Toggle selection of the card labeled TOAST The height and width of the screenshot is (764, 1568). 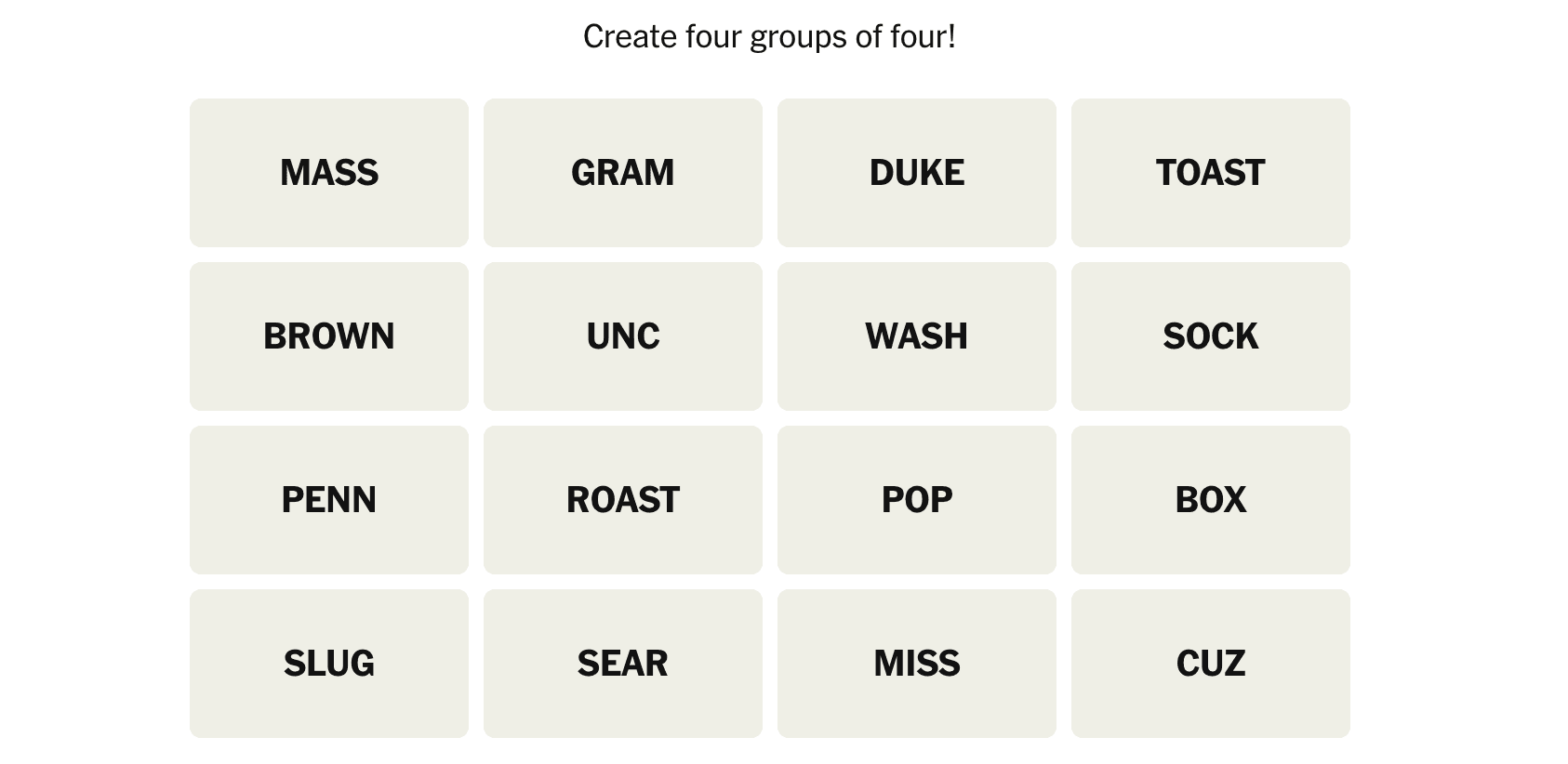pos(1210,173)
